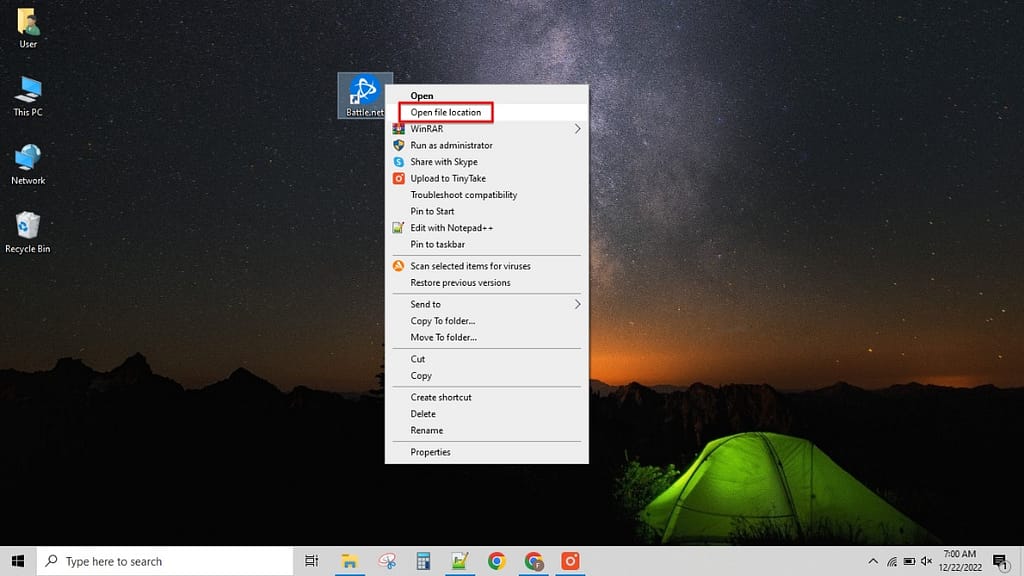
Task: Select Pin to taskbar
Action: 487,244
